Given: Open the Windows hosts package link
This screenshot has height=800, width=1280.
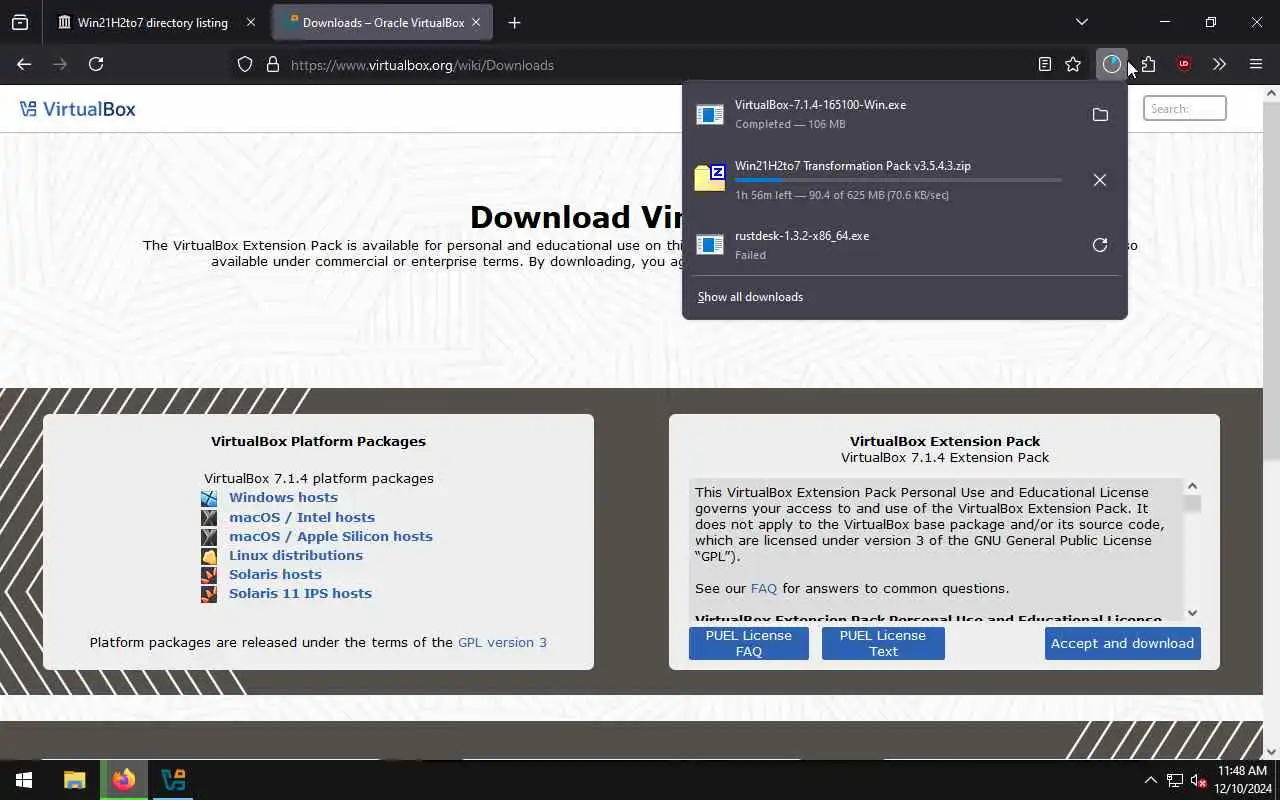Looking at the screenshot, I should click(283, 497).
